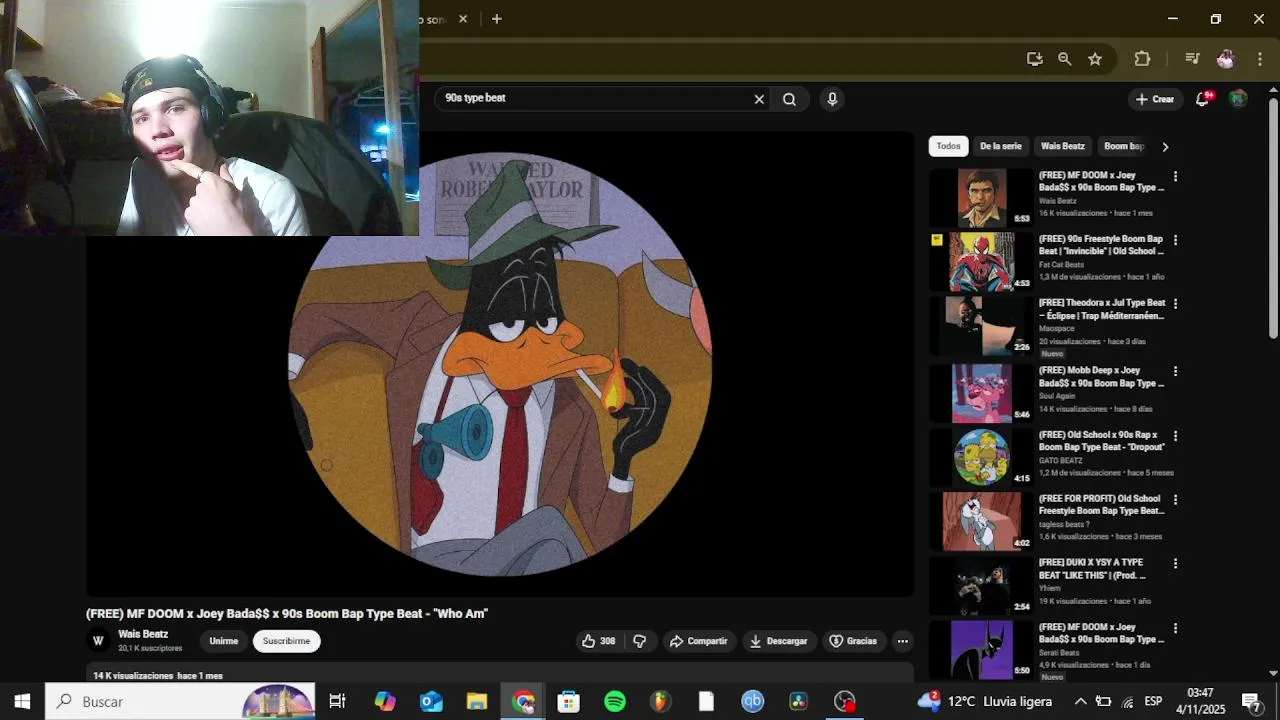Click the YouTube search magnifier button
Viewport: 1280px width, 720px height.
(x=790, y=99)
